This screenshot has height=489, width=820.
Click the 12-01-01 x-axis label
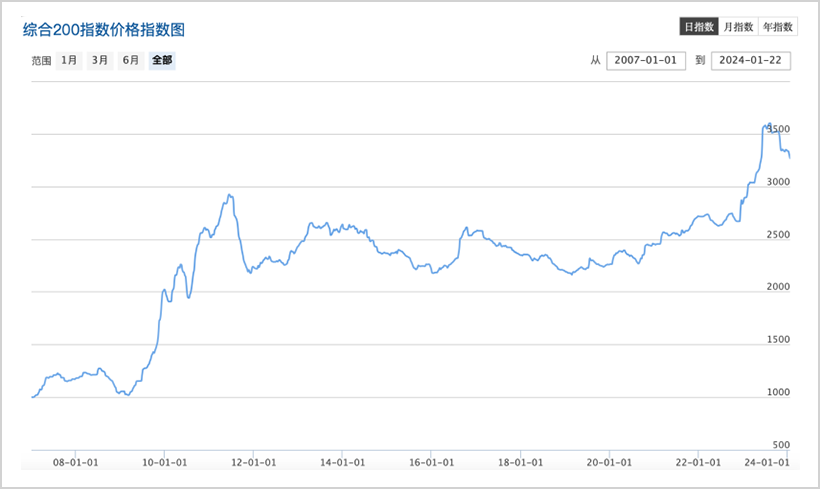[x=253, y=463]
